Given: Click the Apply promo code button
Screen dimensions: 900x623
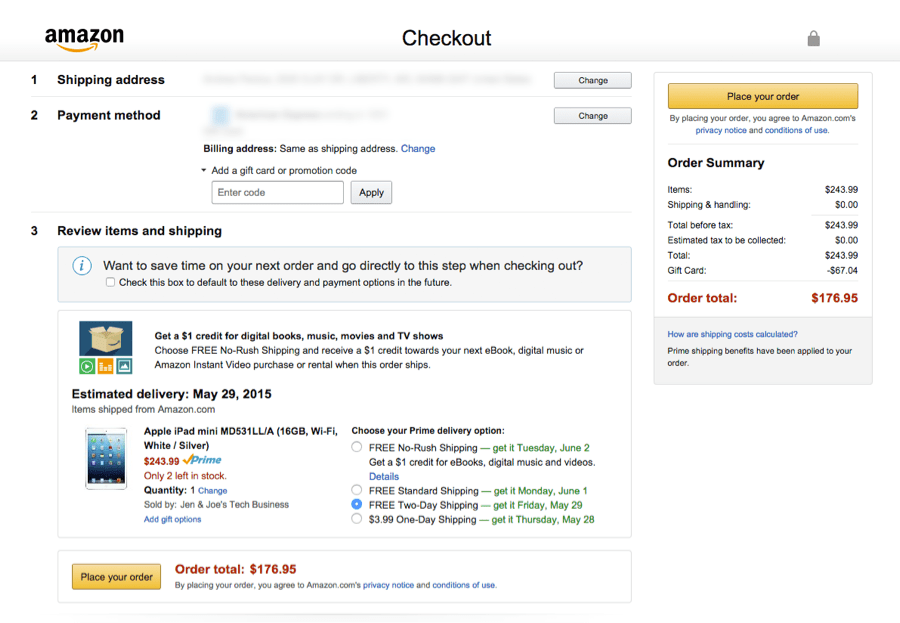Looking at the screenshot, I should 371,192.
